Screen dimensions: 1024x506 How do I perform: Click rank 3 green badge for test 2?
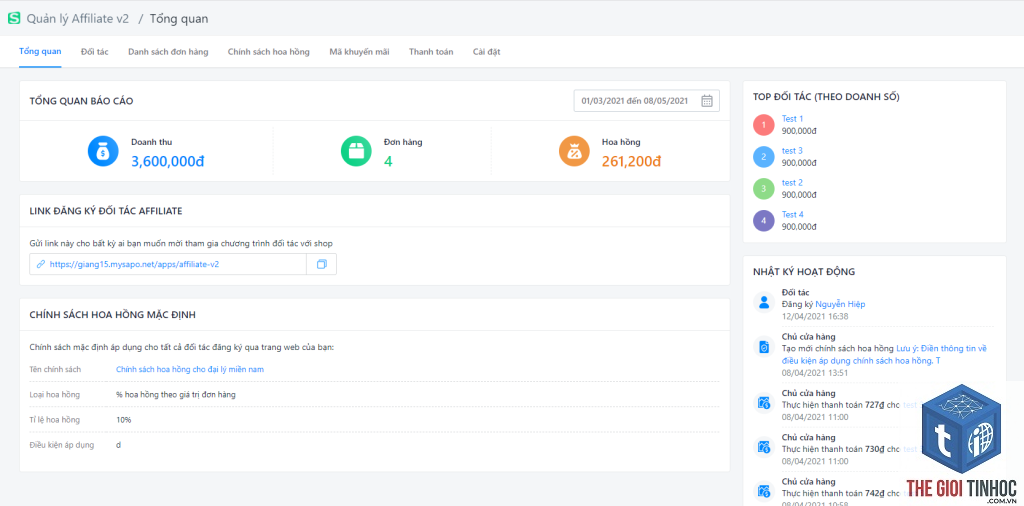click(763, 189)
